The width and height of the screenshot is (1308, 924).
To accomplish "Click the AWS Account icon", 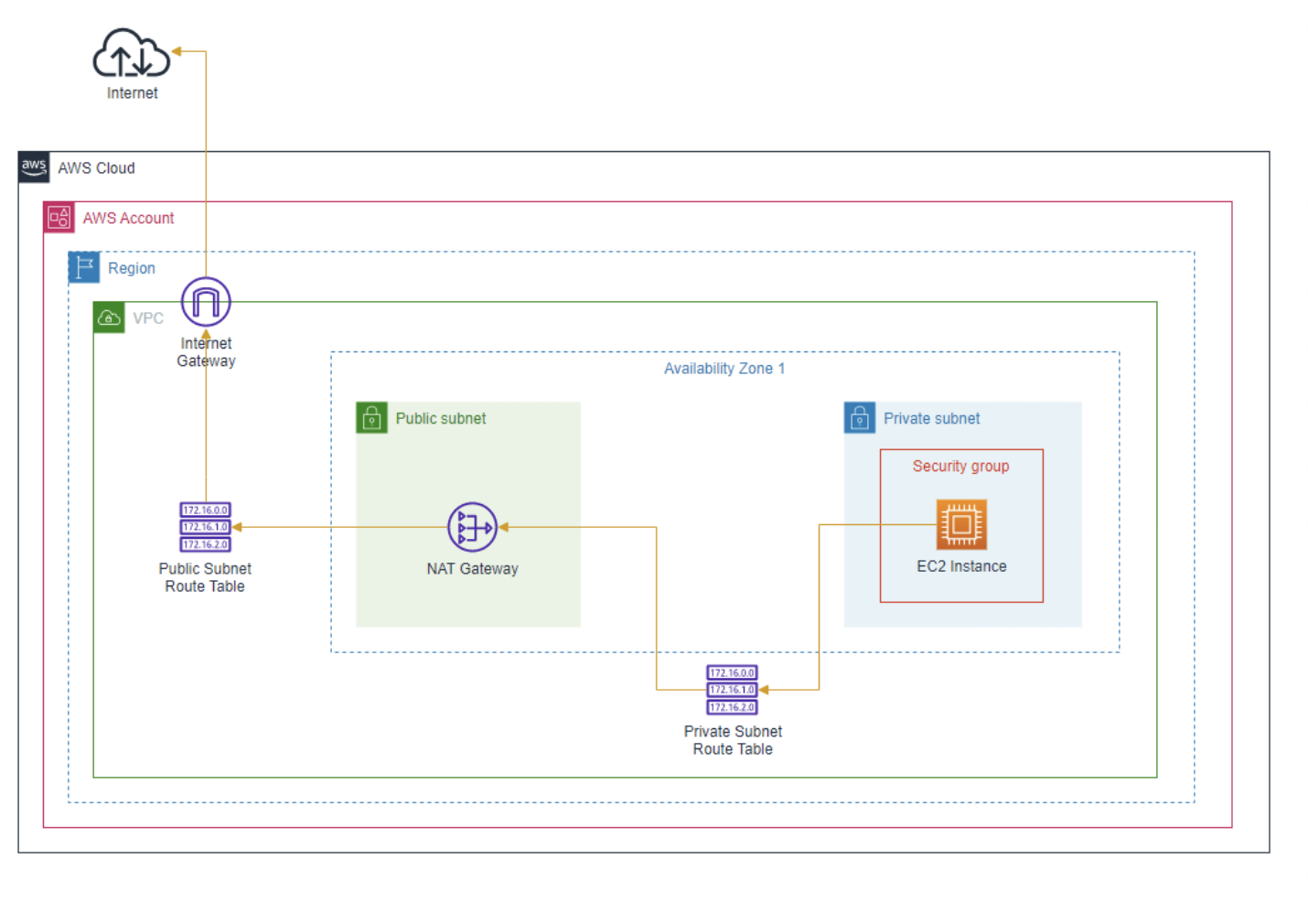I will [x=59, y=218].
